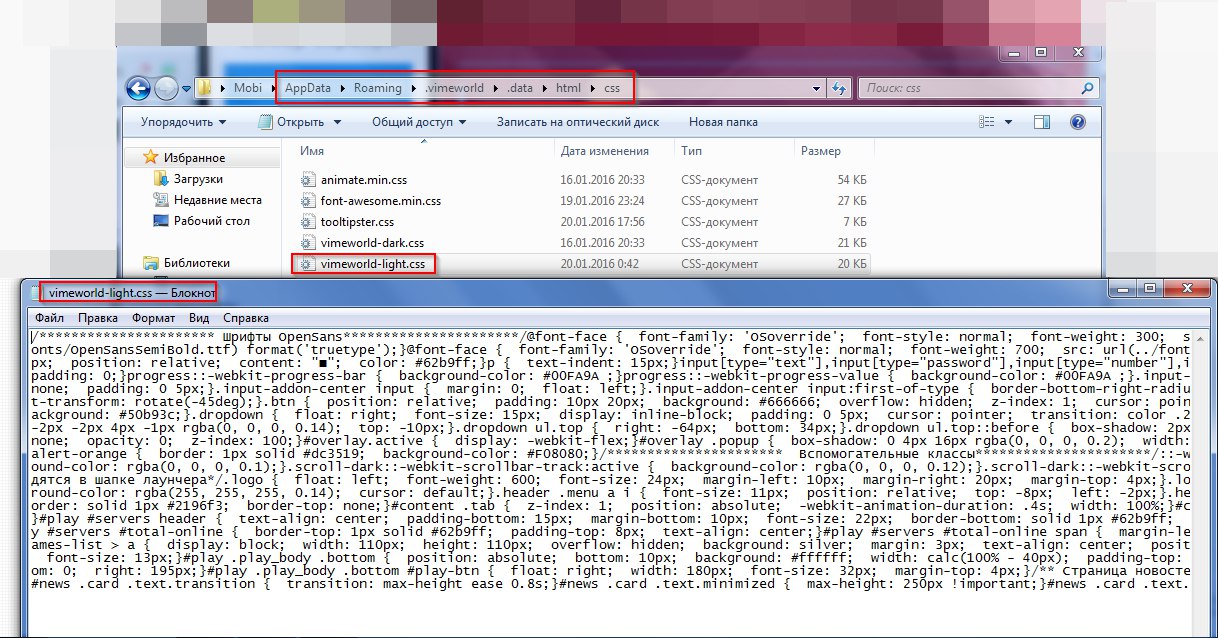Open Notepad's Правка menu
1218x638 pixels.
tap(98, 318)
